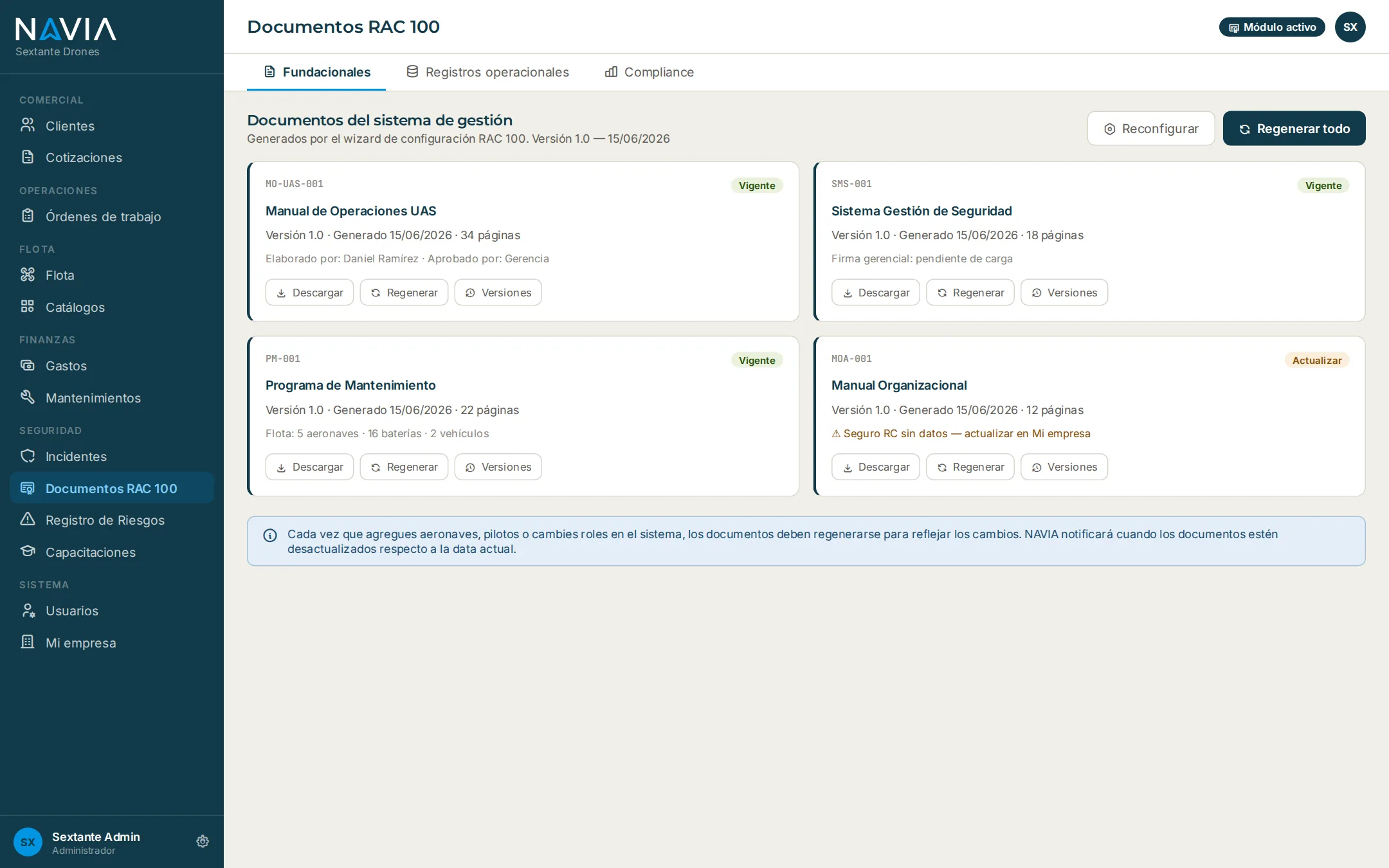Select Documentos RAC 100 in sidebar
1389x868 pixels.
coord(112,489)
